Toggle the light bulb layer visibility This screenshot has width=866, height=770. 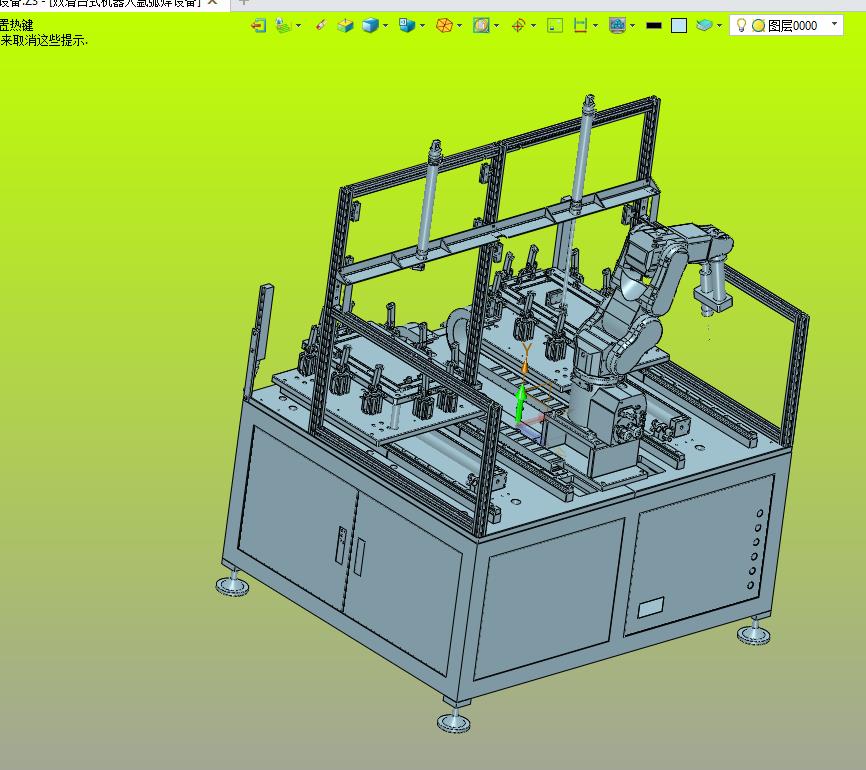coord(742,25)
